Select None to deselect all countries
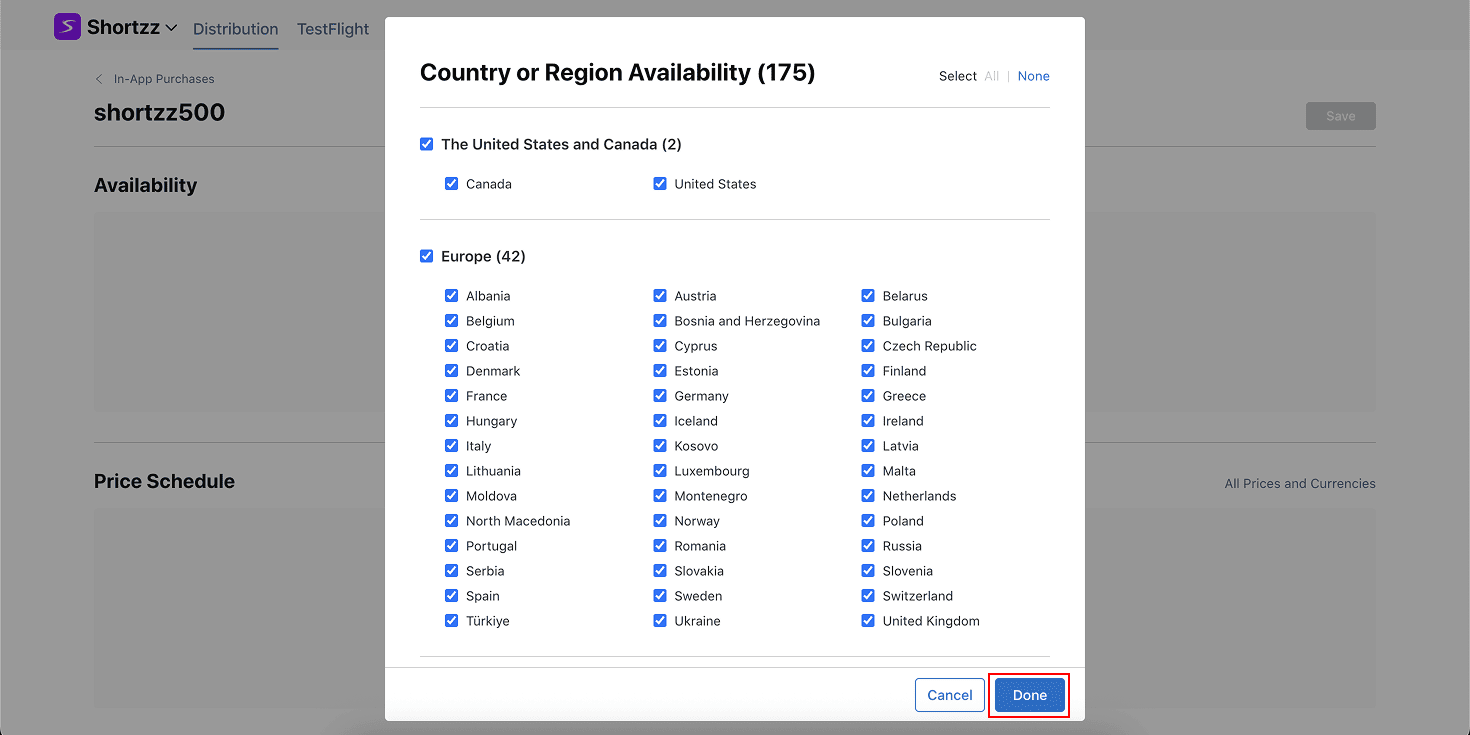The width and height of the screenshot is (1470, 735). coord(1033,76)
